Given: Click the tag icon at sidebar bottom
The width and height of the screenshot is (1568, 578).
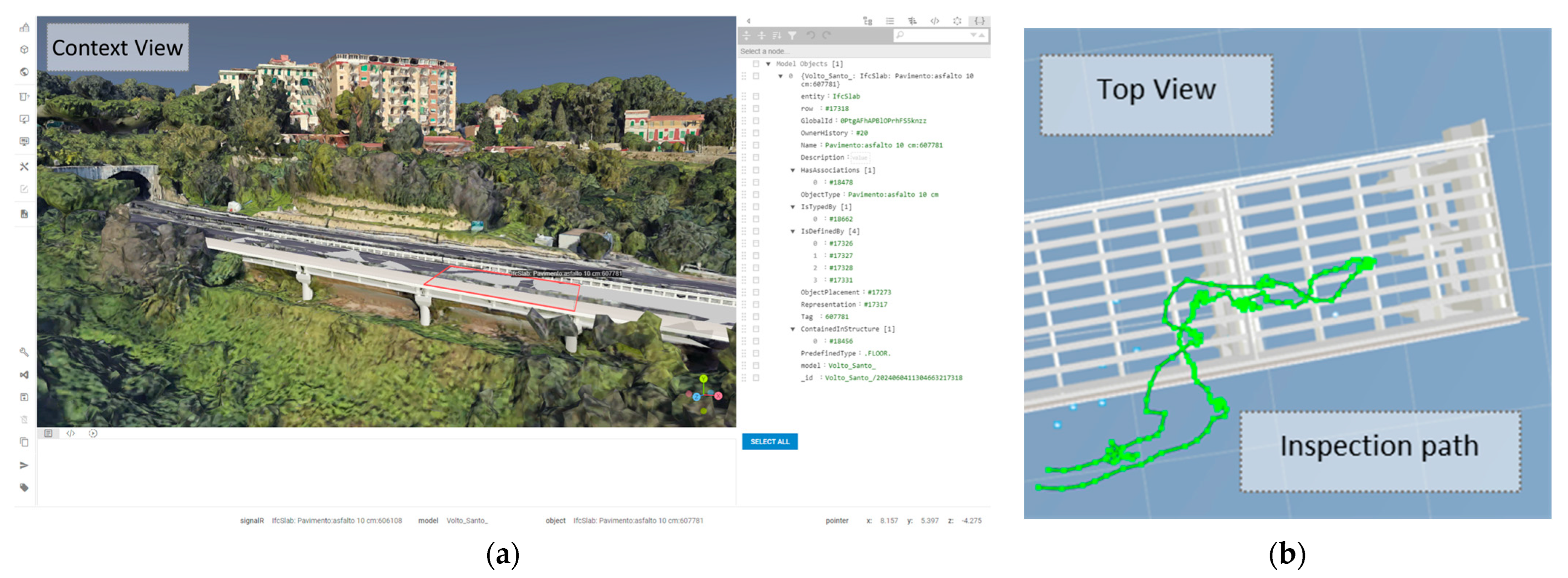Looking at the screenshot, I should [x=24, y=487].
